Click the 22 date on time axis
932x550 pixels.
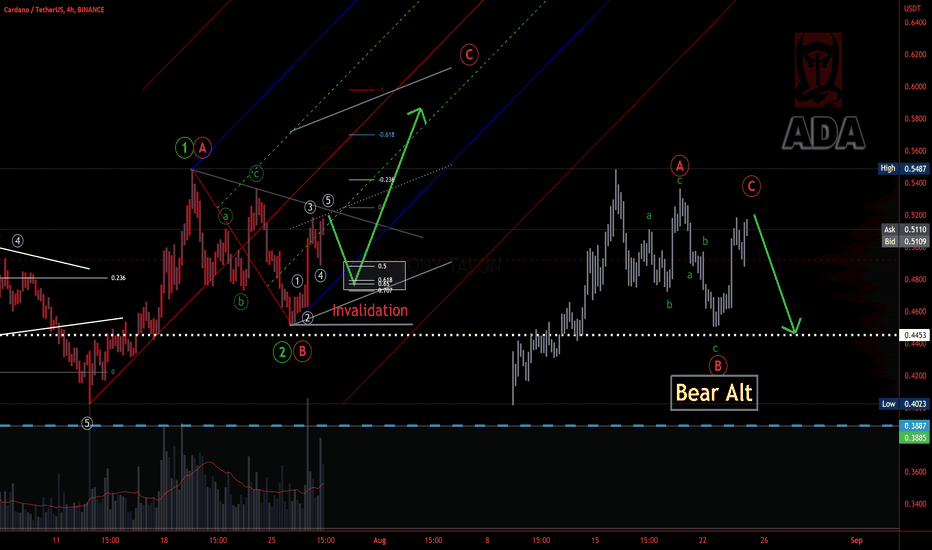703,540
